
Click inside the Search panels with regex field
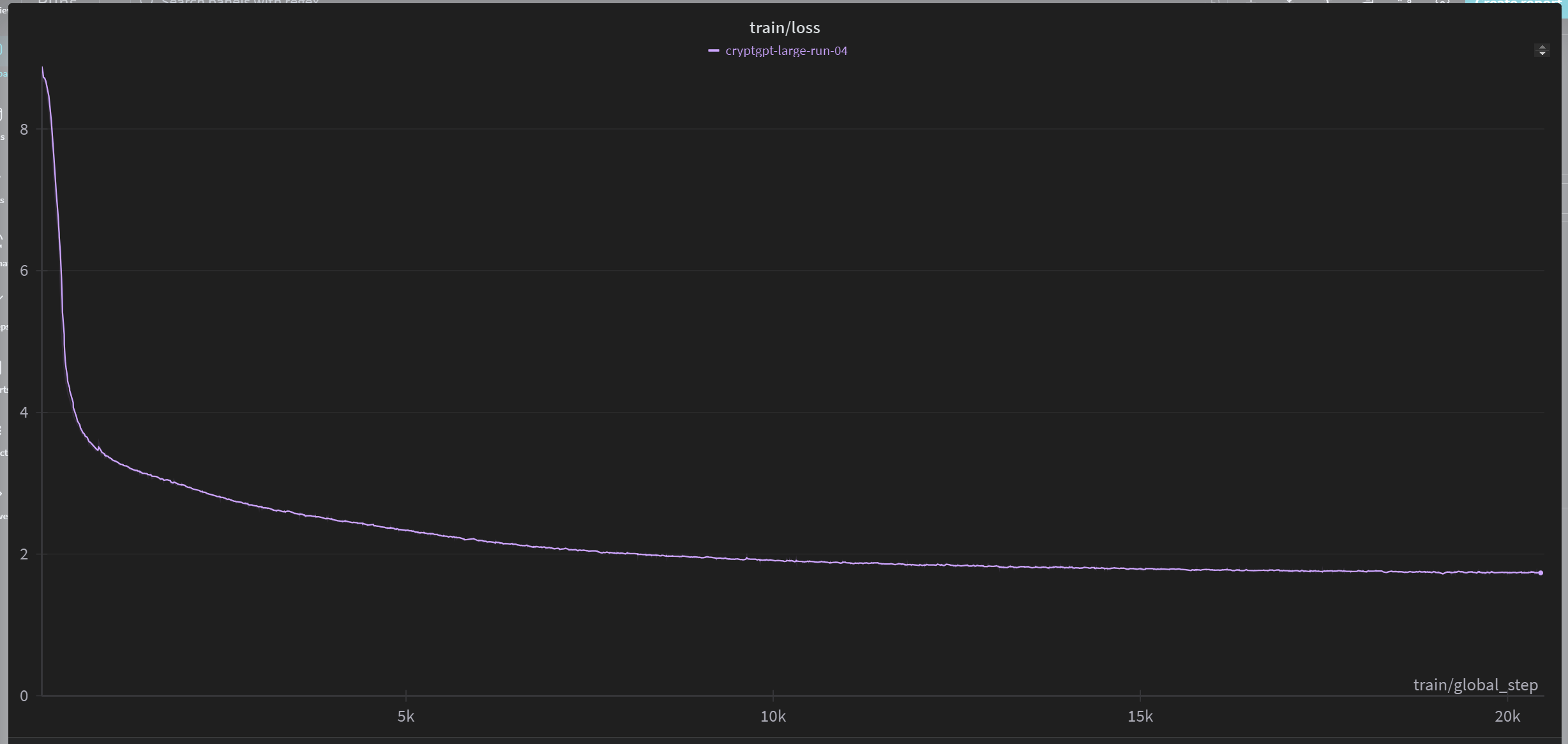[x=236, y=3]
